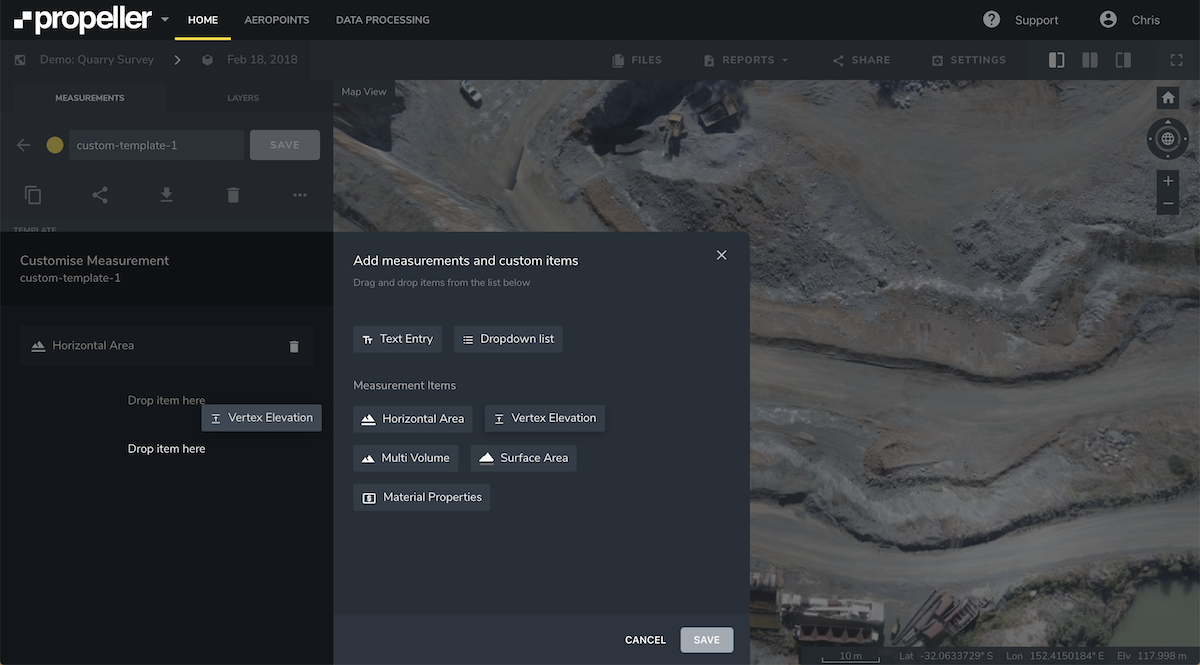Image resolution: width=1200 pixels, height=665 pixels.
Task: Open the Reports dropdown menu
Action: 746,60
